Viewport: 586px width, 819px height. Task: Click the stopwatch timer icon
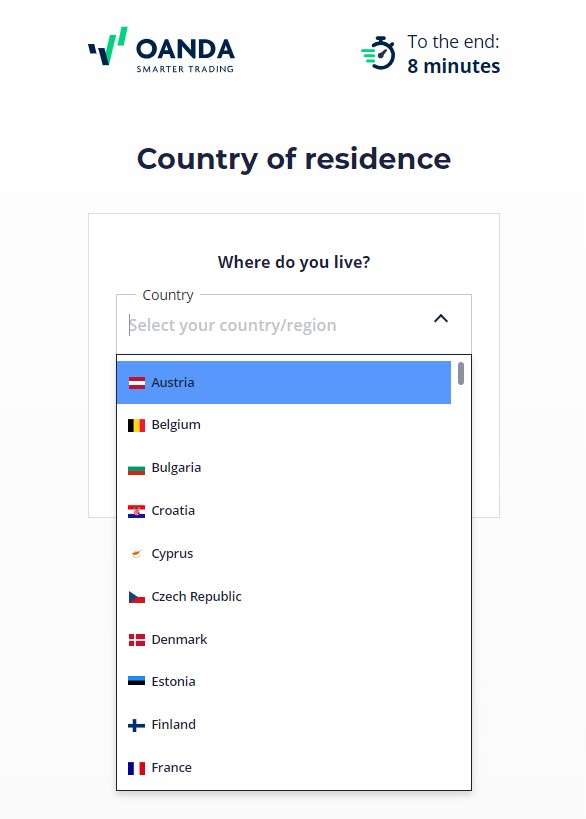point(379,53)
